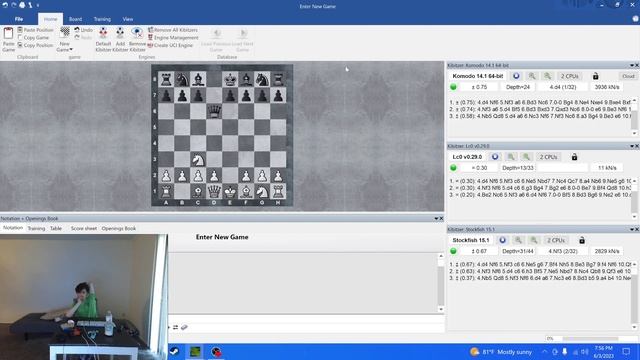The width and height of the screenshot is (640, 360).
Task: Click the Default Kibitzer icon
Action: 103,33
